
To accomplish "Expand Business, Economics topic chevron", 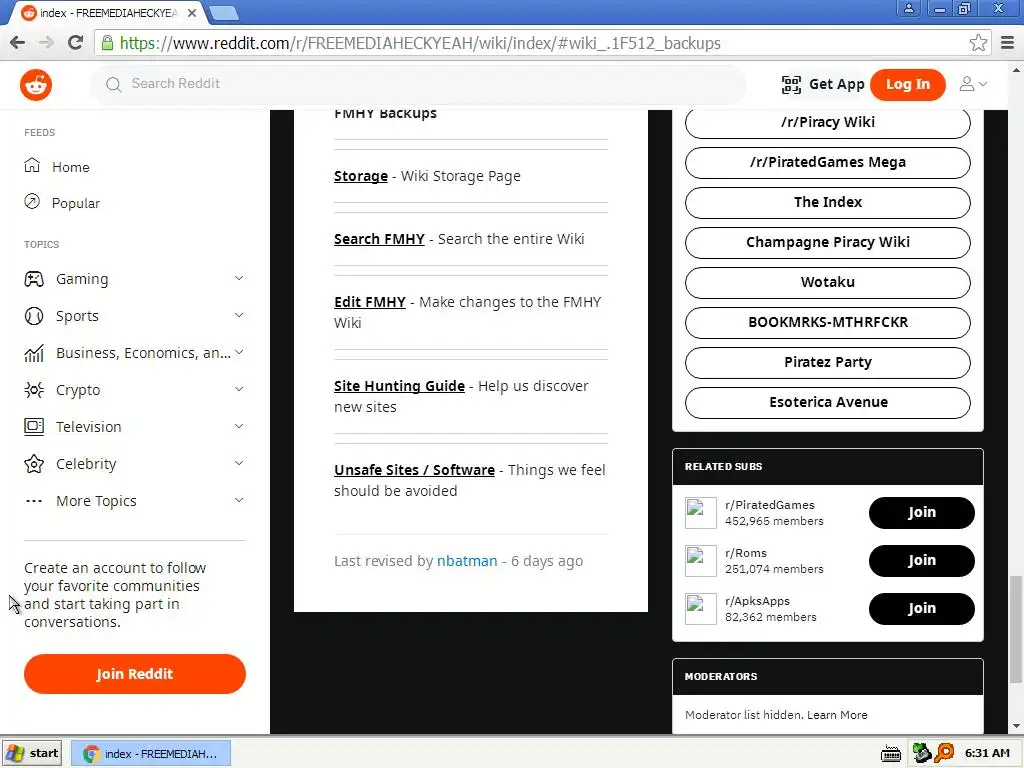I will (239, 353).
